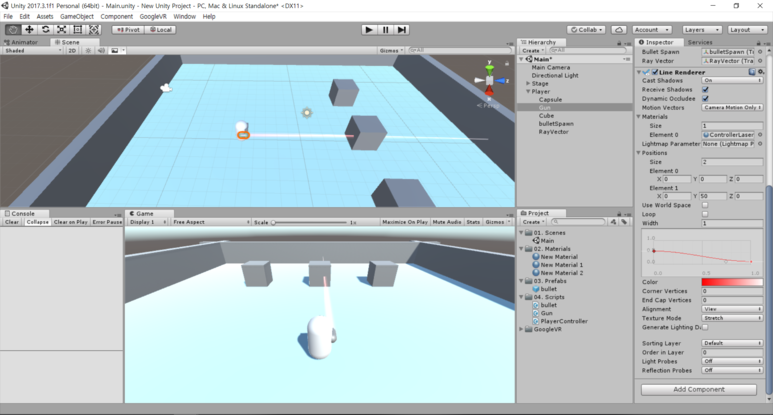Image resolution: width=773 pixels, height=415 pixels.
Task: Toggle Pivot handle position
Action: coord(129,30)
